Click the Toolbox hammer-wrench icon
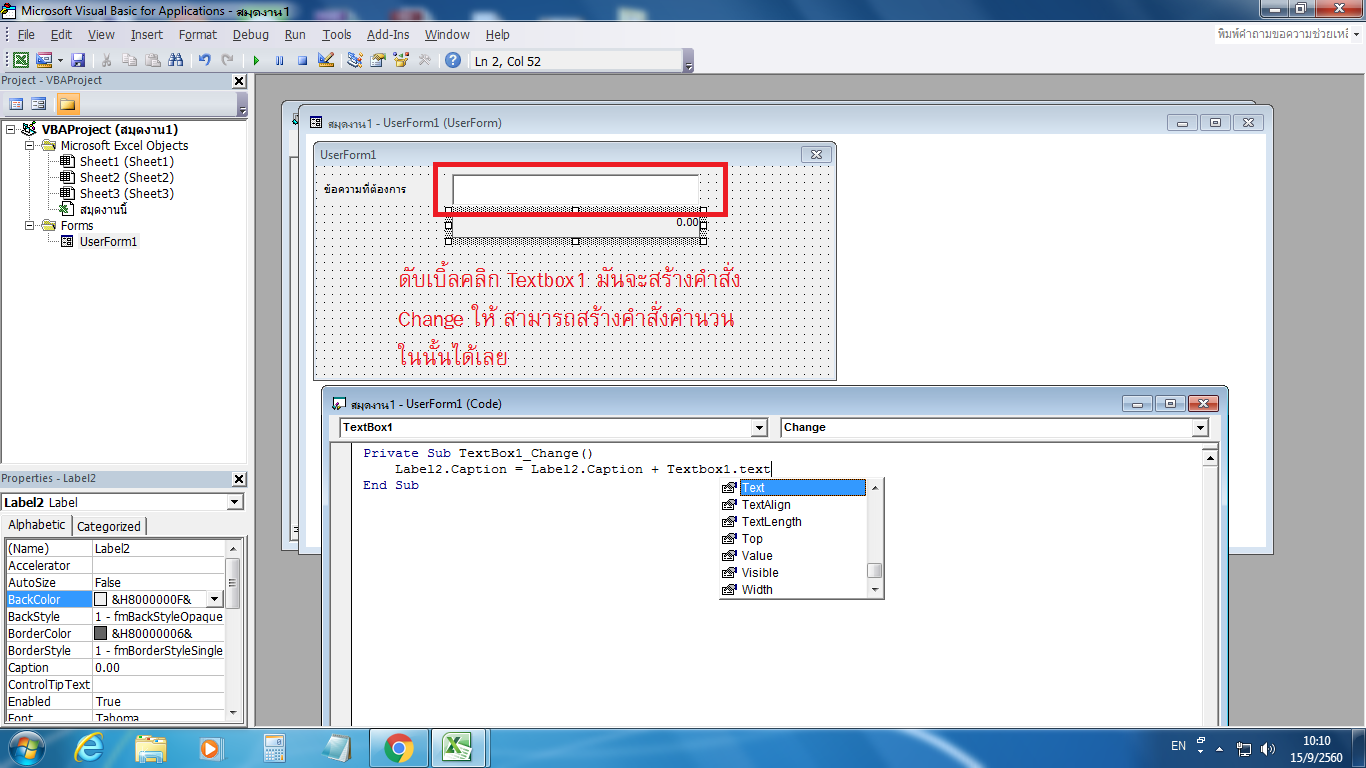1366x768 pixels. click(424, 61)
